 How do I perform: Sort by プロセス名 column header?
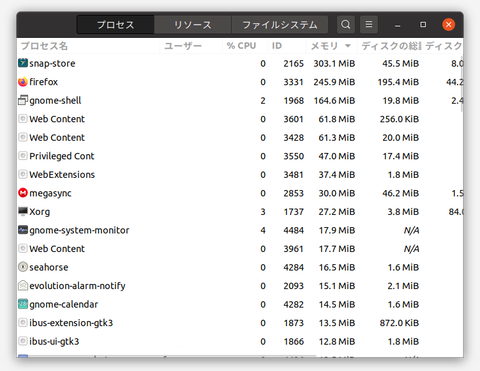click(88, 46)
